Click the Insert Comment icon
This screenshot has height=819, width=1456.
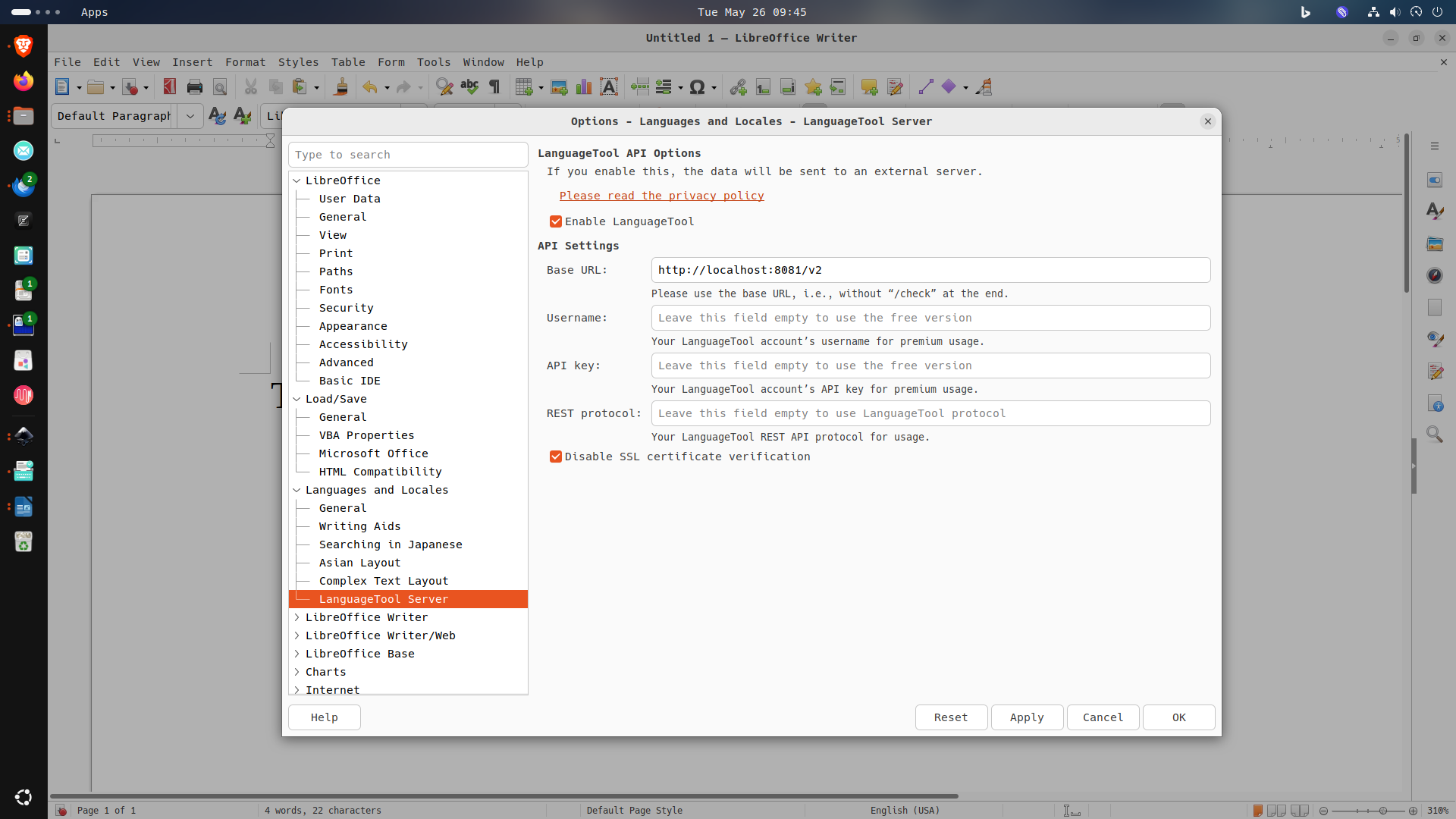point(869,87)
